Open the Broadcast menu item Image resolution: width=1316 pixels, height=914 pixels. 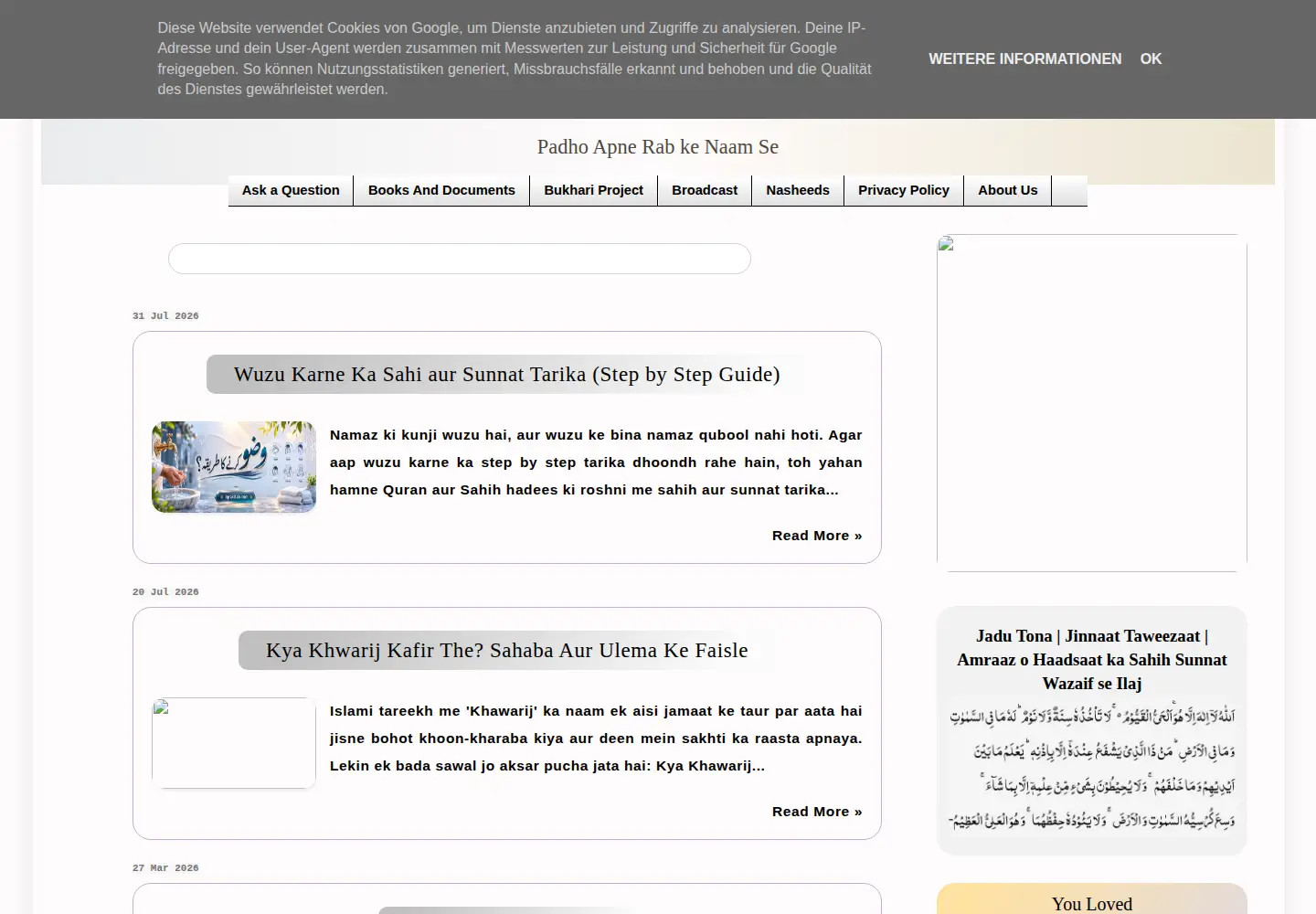coord(705,190)
